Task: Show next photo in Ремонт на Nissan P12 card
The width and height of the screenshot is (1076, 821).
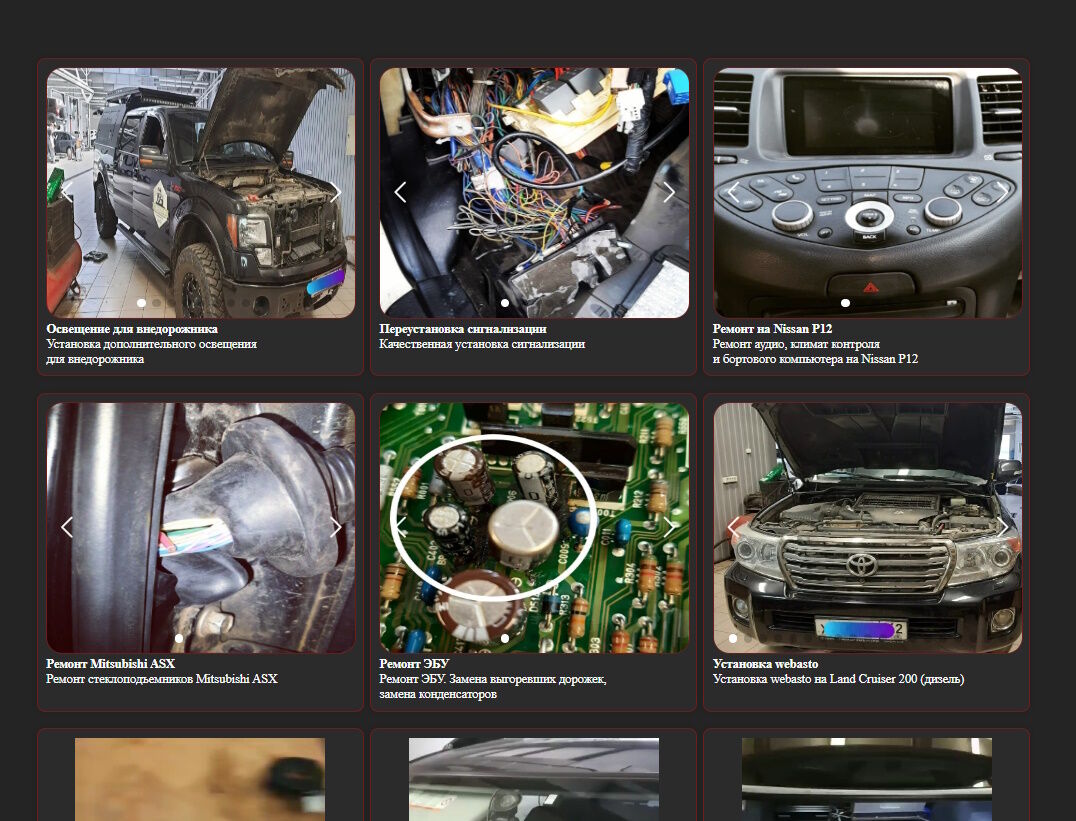Action: point(1003,192)
